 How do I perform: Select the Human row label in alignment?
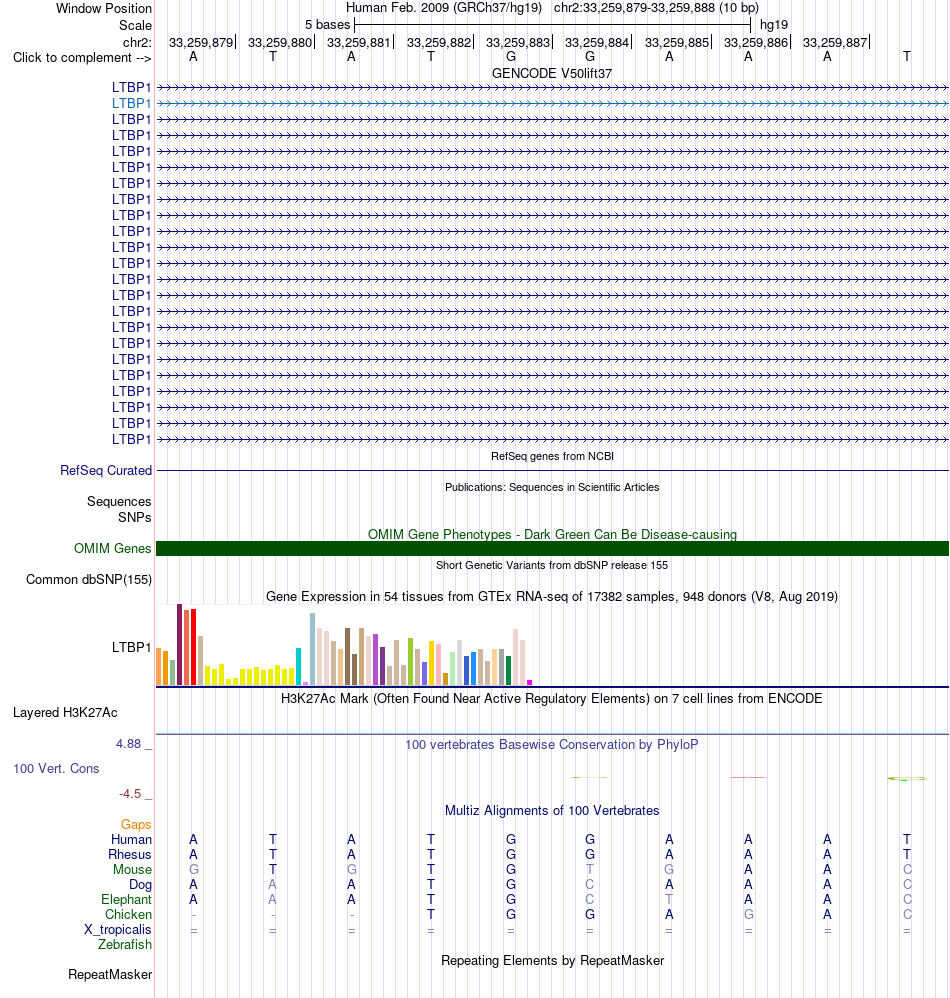click(x=132, y=840)
